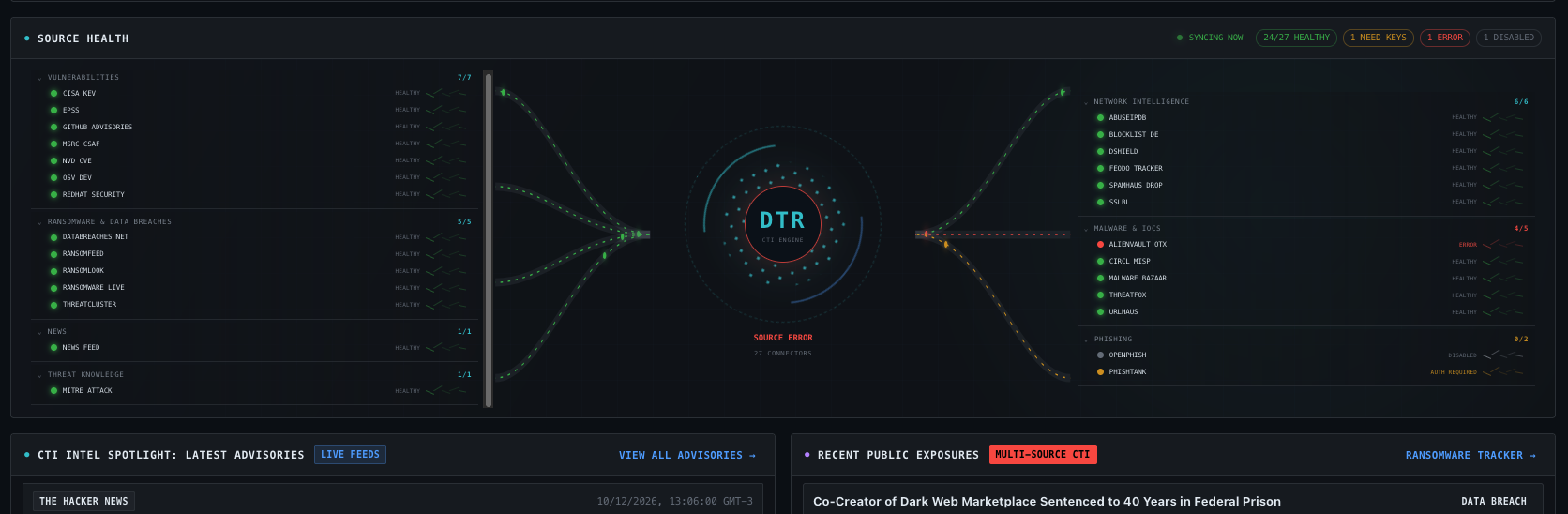Open the GitHub Advisories sparkline chart
Image resolution: width=1568 pixels, height=514 pixels.
(446, 127)
